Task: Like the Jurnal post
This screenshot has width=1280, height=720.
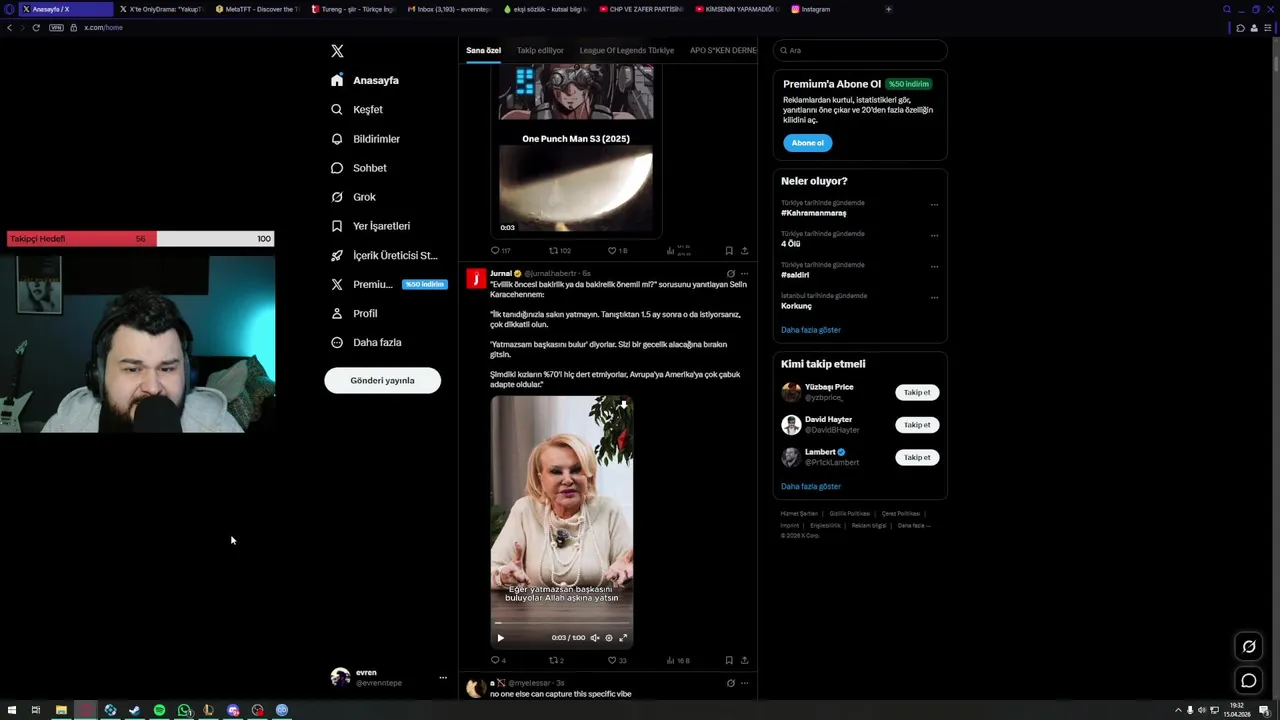Action: pos(617,660)
